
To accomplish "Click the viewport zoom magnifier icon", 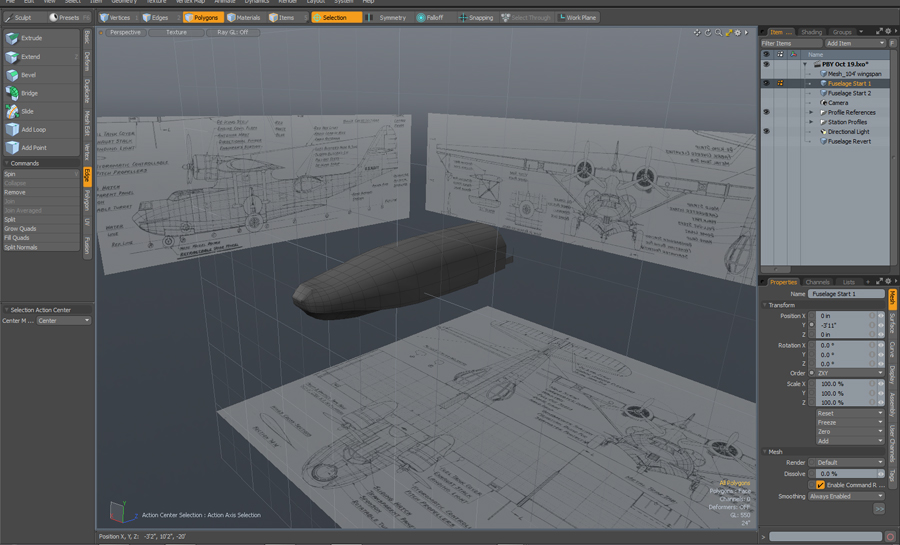I will pos(718,33).
